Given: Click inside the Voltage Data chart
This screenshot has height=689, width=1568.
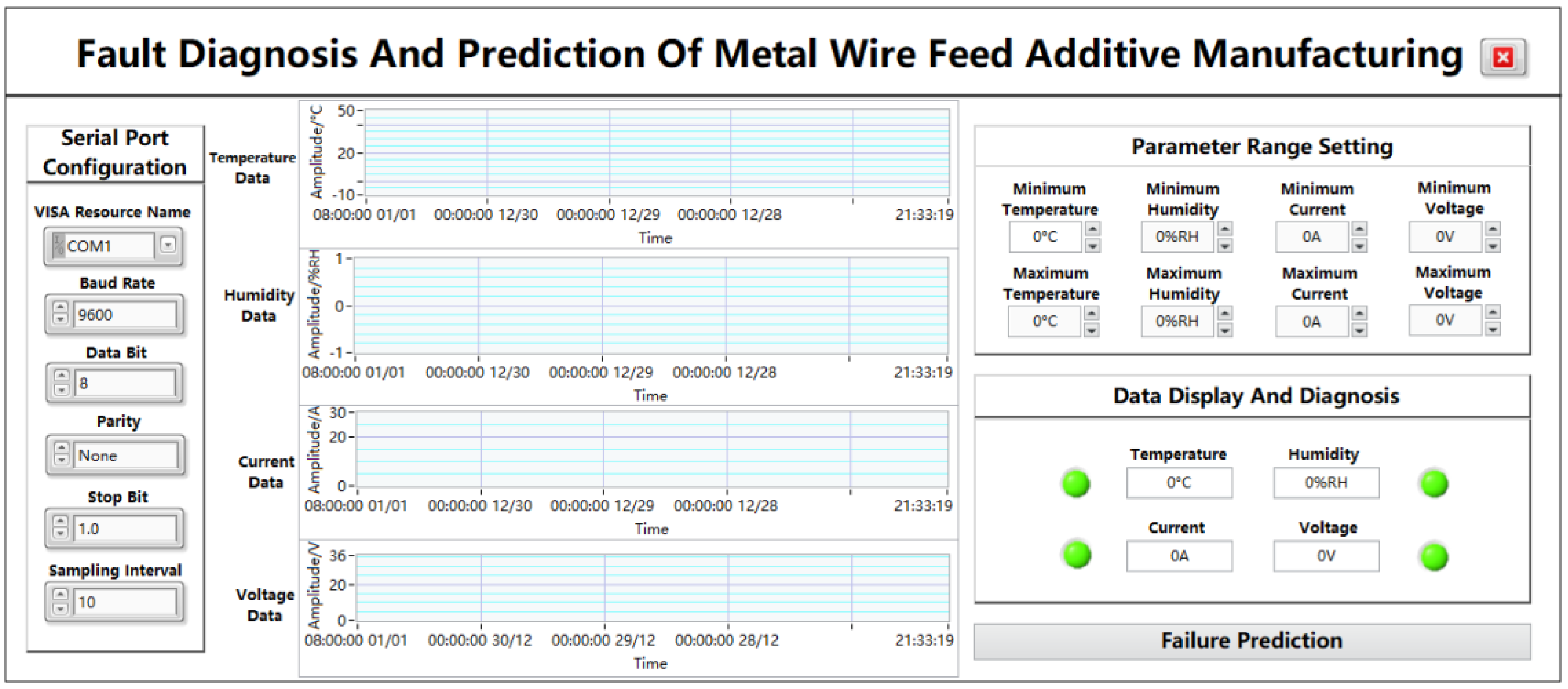Looking at the screenshot, I should [653, 587].
